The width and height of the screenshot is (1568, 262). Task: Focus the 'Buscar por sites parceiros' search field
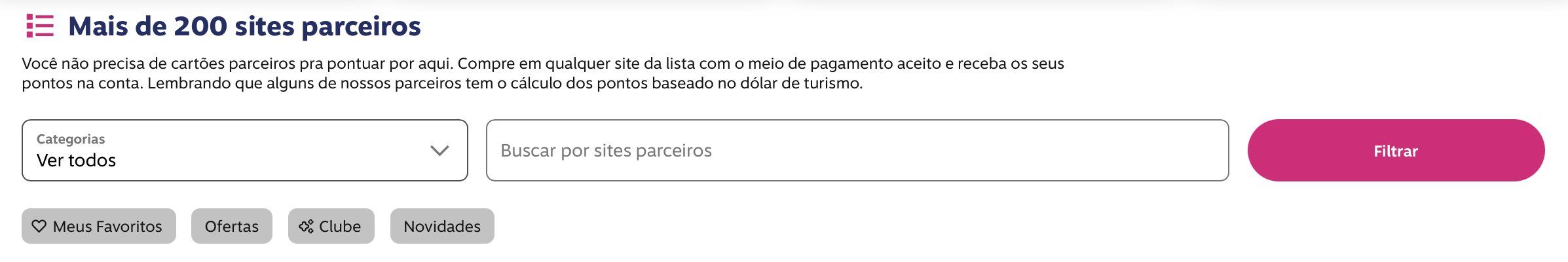[x=857, y=150]
